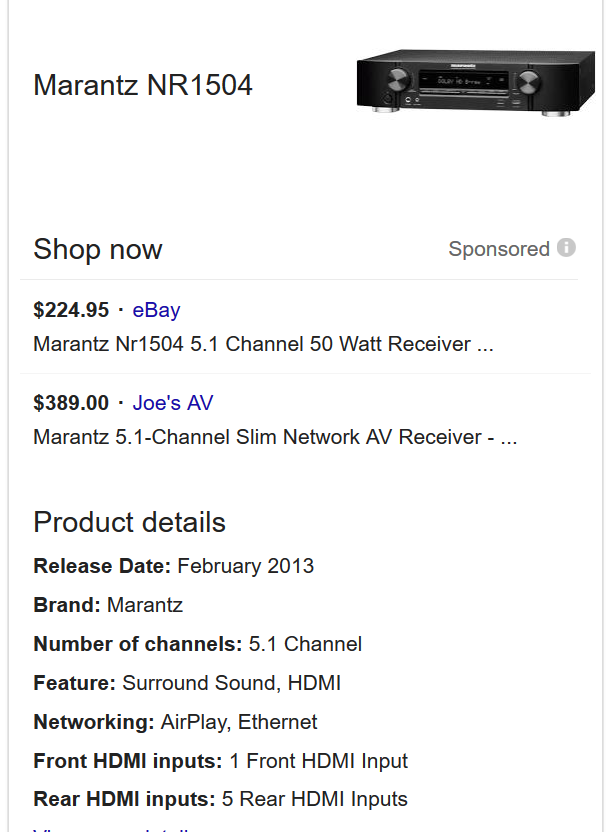The image size is (613, 832).
Task: Click the Number of channels line
Action: coord(198,644)
